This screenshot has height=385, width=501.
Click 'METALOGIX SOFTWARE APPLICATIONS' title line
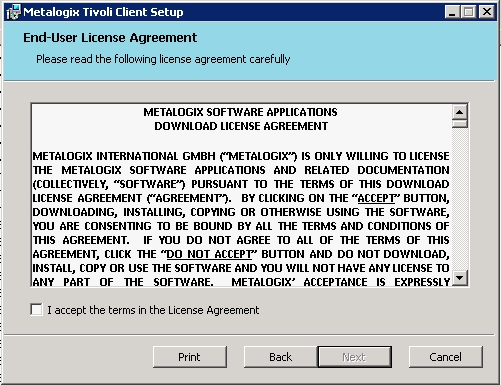[240, 112]
